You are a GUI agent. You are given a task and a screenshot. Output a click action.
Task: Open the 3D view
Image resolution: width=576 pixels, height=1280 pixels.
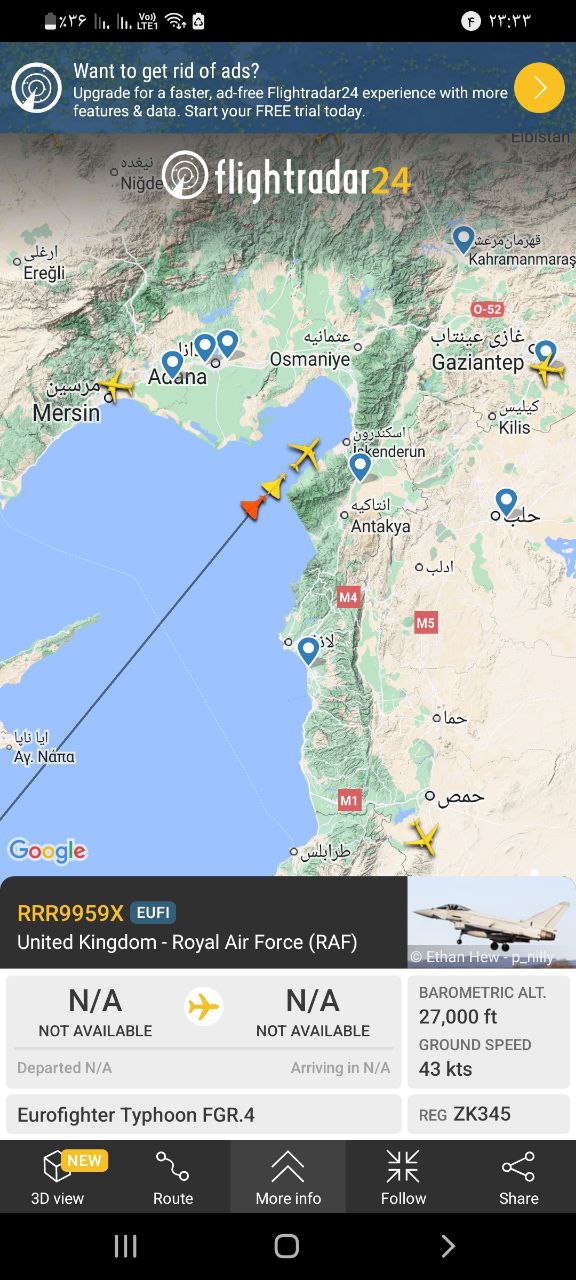click(57, 1177)
